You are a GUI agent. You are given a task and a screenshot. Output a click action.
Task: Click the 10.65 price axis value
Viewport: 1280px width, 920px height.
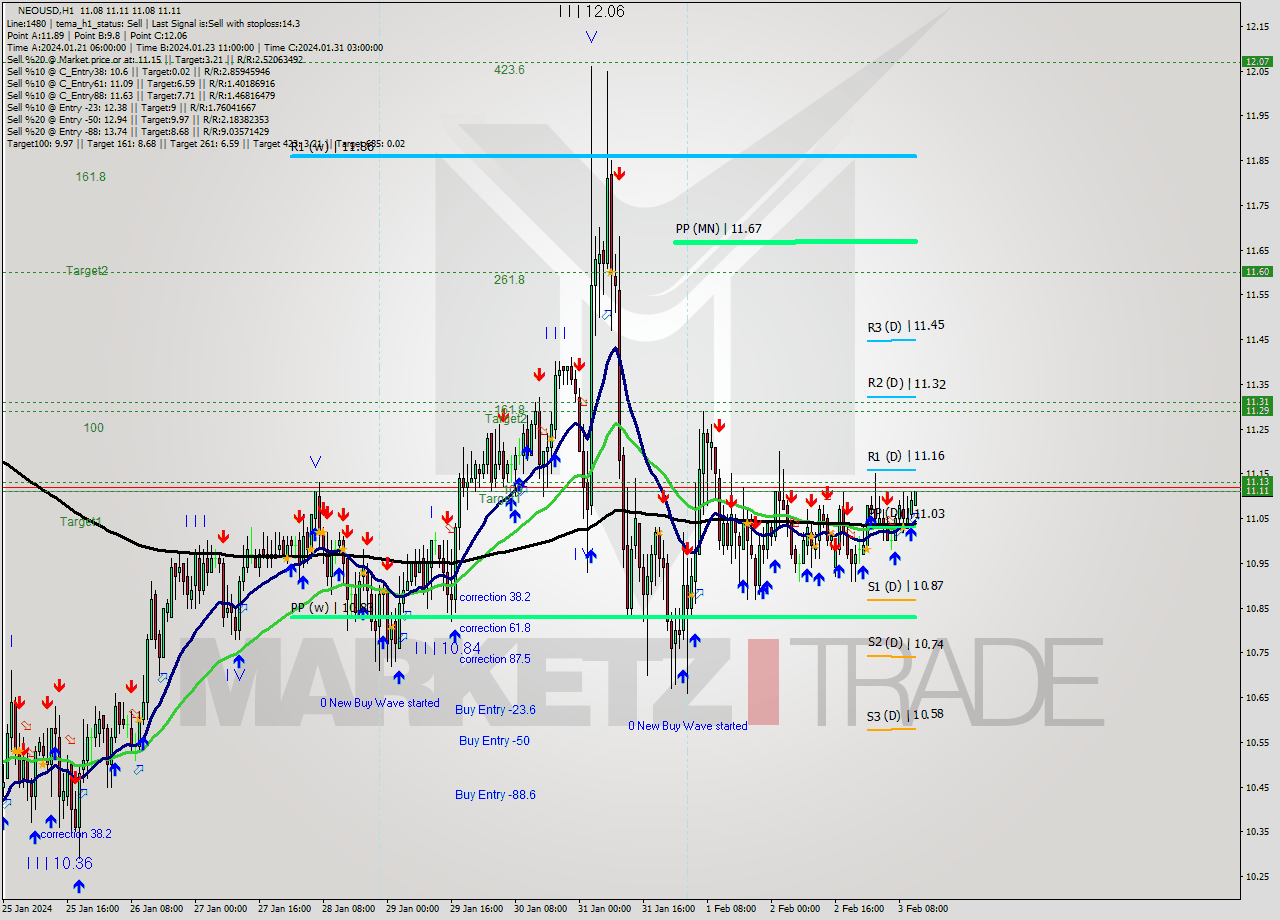click(x=1257, y=698)
